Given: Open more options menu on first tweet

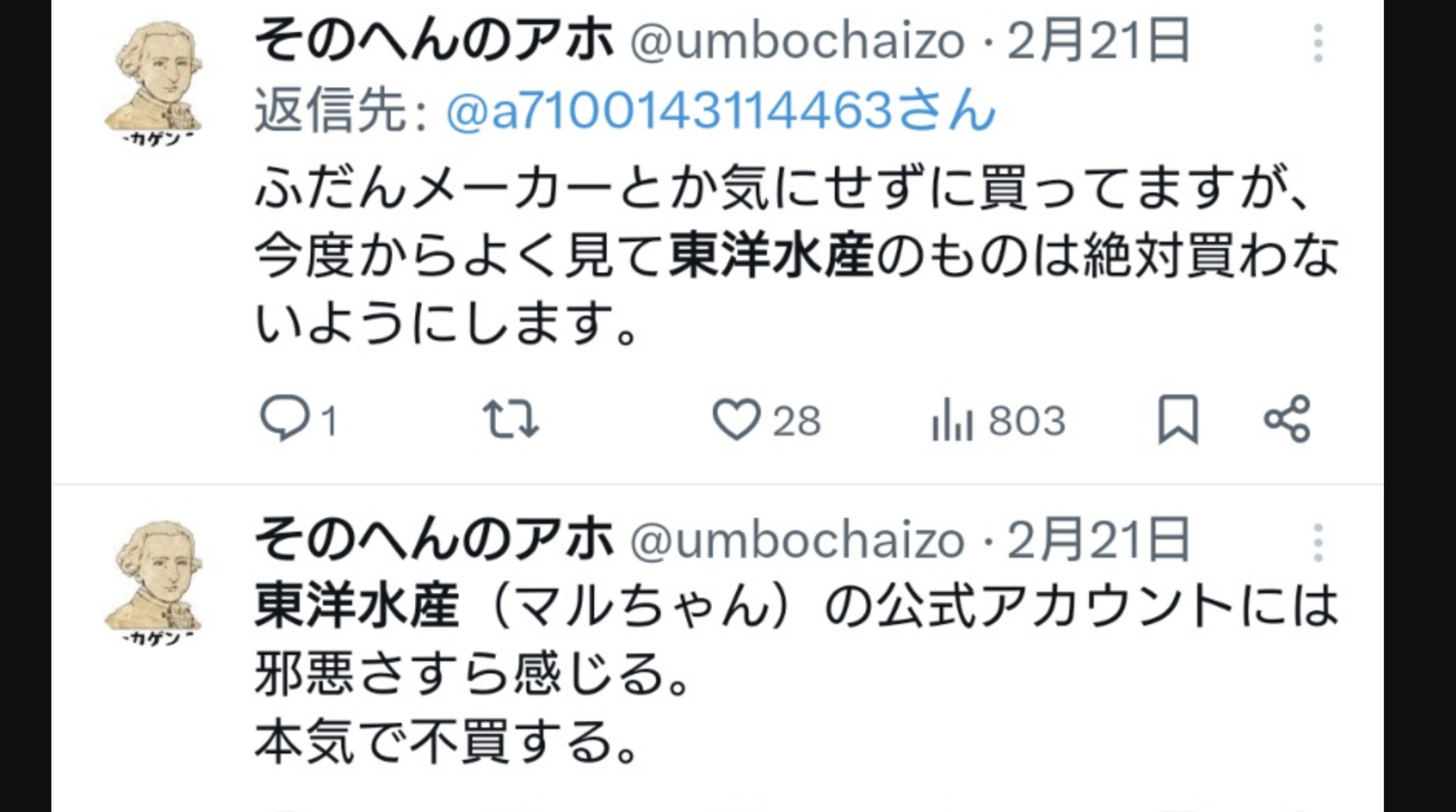Looking at the screenshot, I should tap(1318, 42).
